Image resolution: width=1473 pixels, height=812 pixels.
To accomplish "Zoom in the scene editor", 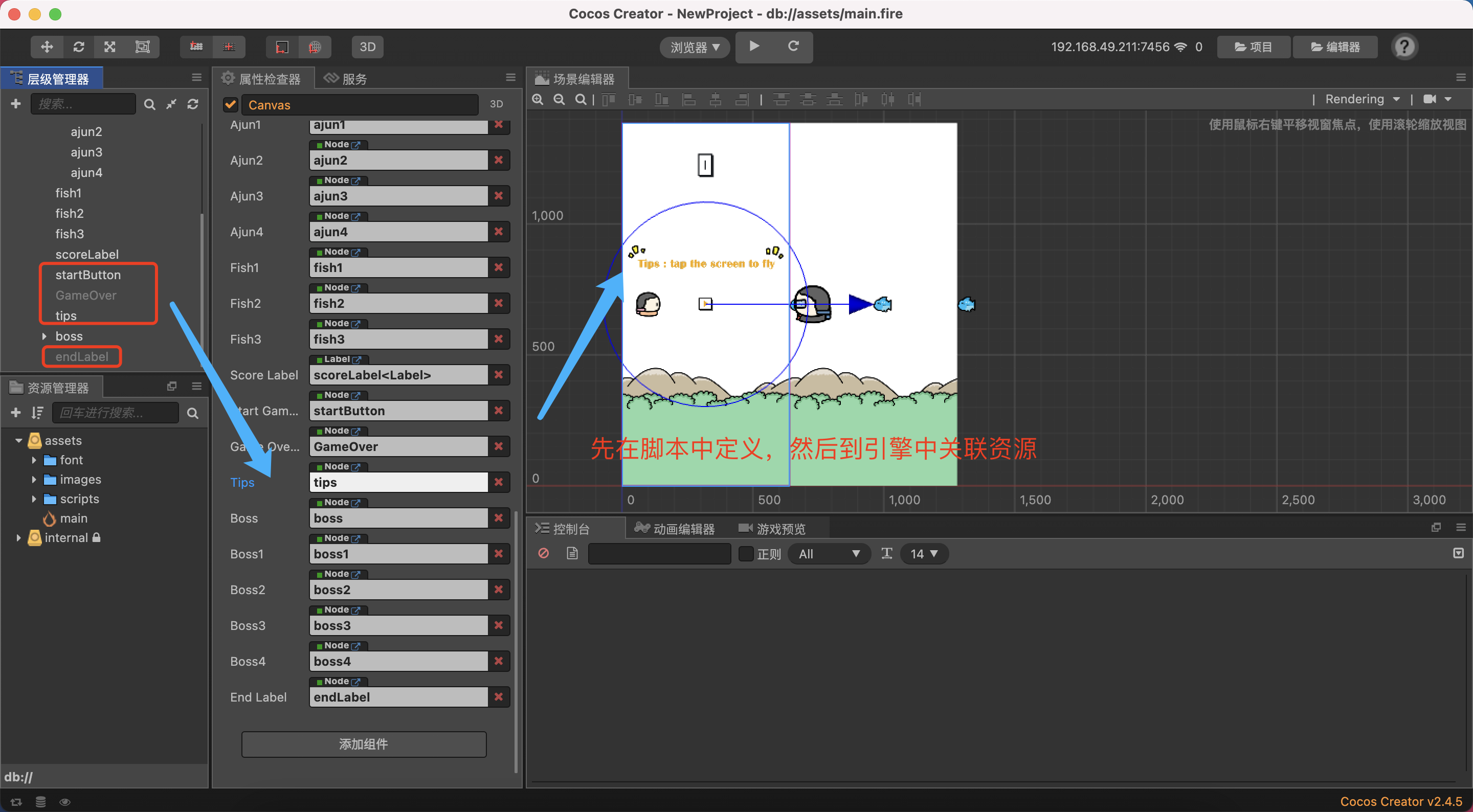I will (538, 100).
